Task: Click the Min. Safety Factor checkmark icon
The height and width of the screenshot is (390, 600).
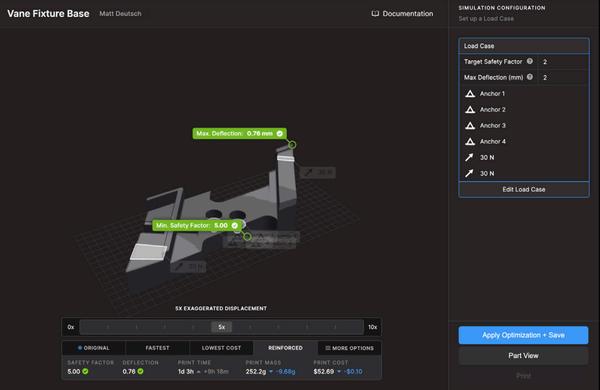Action: [x=235, y=225]
